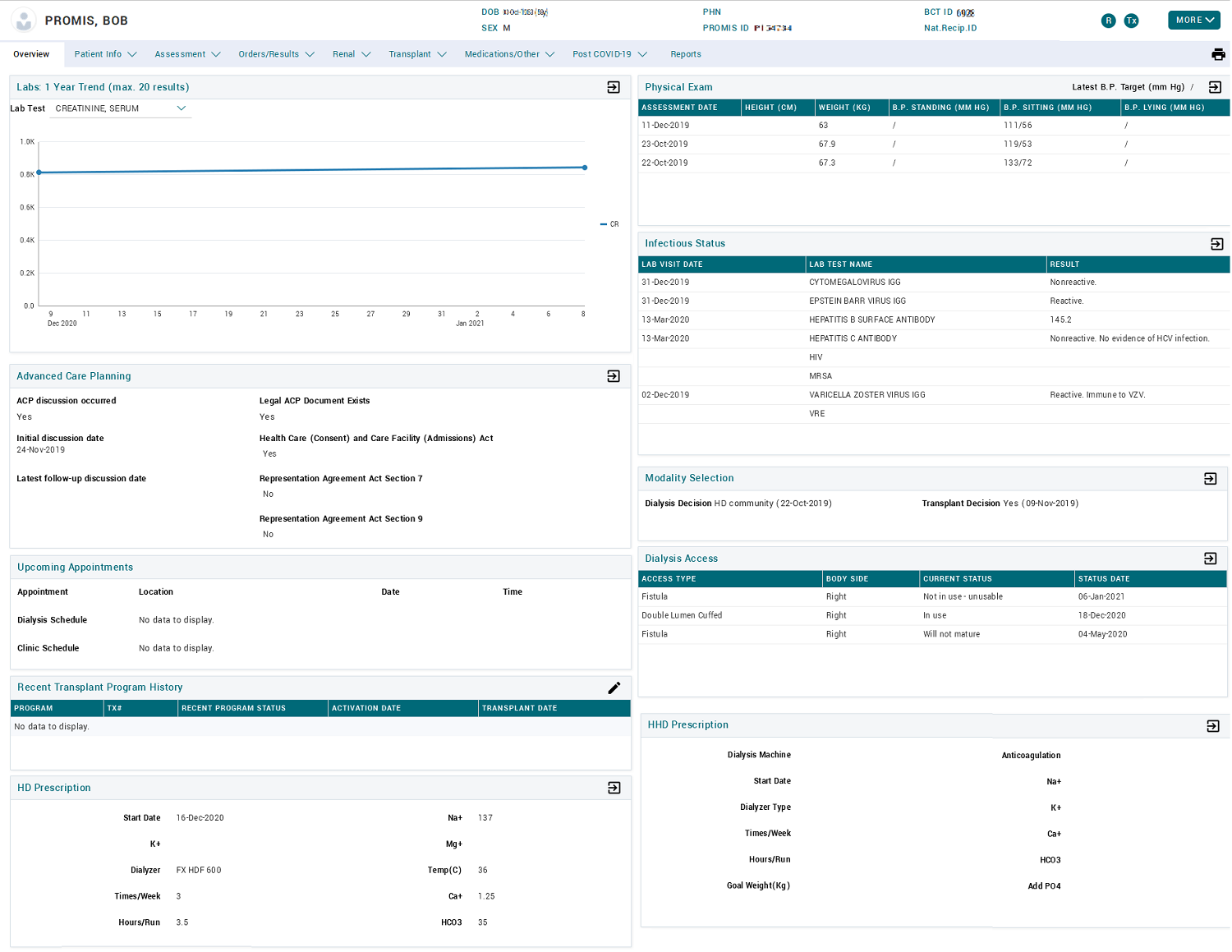Expand the Medications/Other menu

509,54
